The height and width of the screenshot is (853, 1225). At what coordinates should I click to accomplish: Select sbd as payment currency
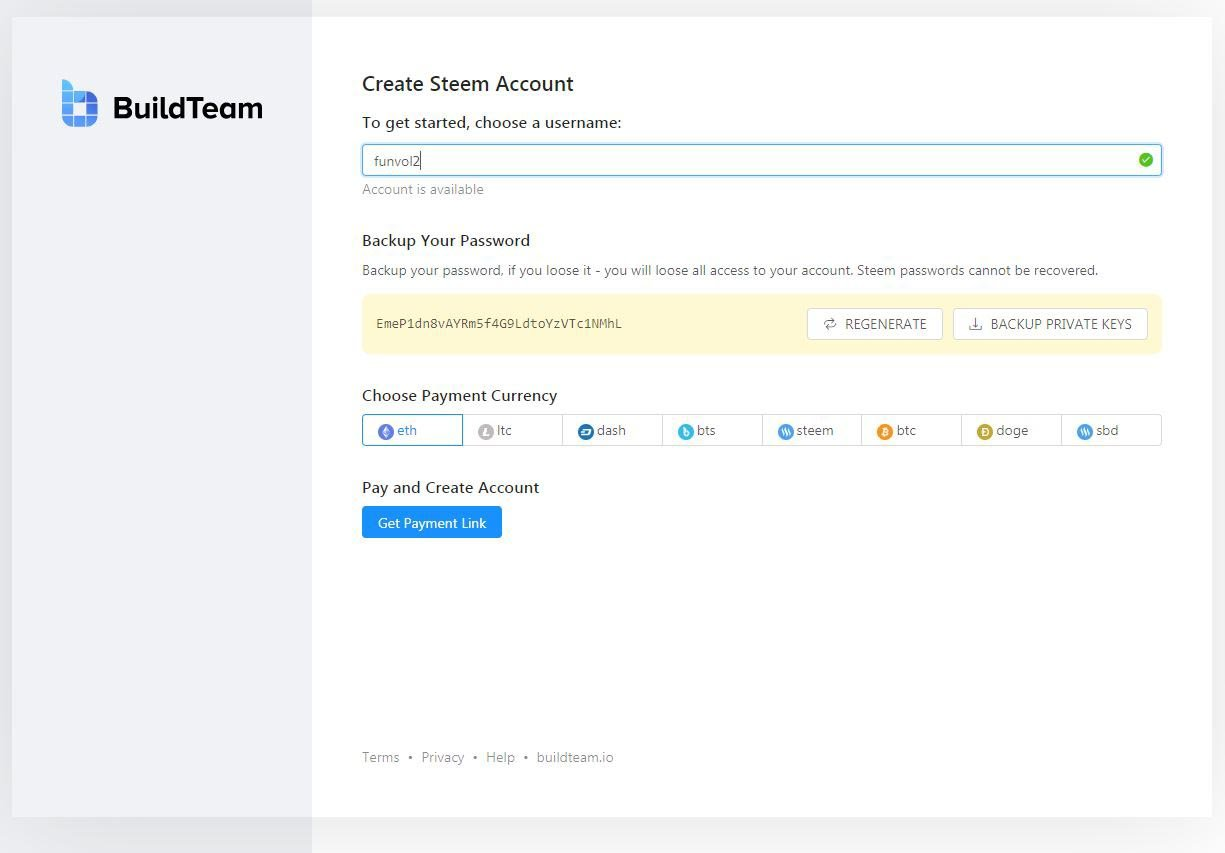coord(1111,430)
